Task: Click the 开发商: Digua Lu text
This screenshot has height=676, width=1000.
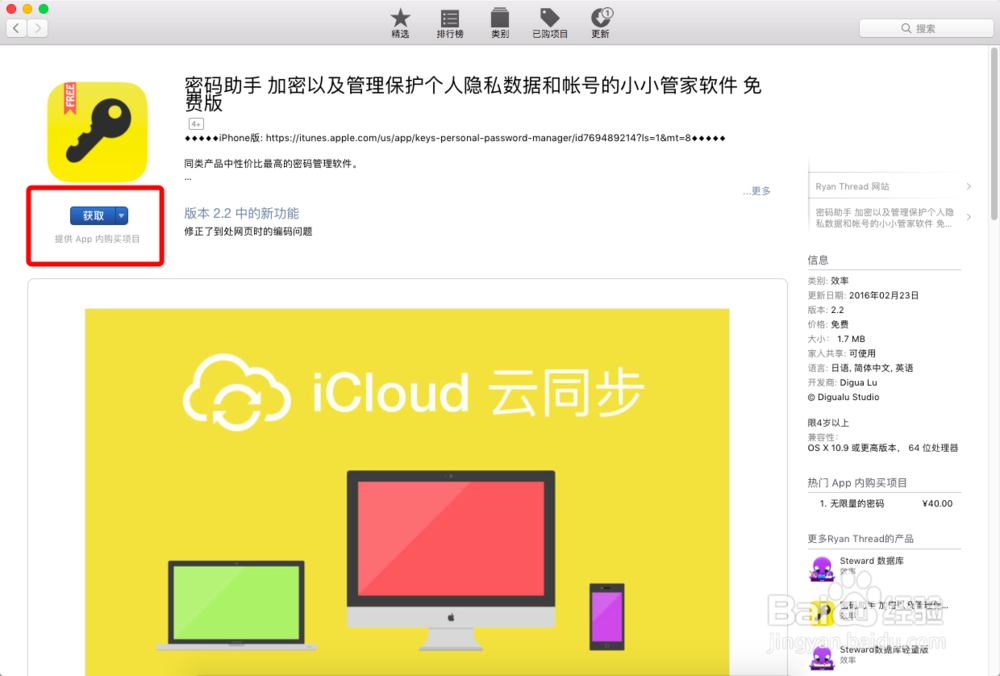Action: point(842,383)
